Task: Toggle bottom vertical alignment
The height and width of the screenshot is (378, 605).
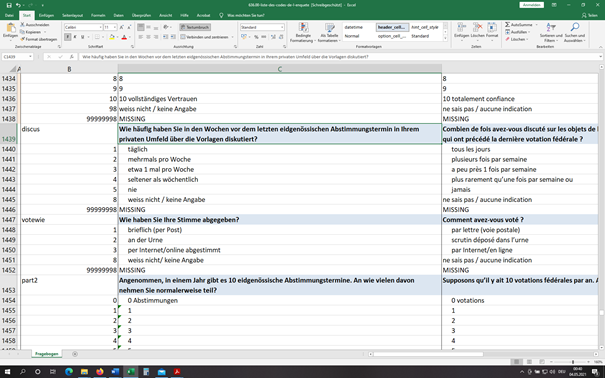Action: [155, 27]
